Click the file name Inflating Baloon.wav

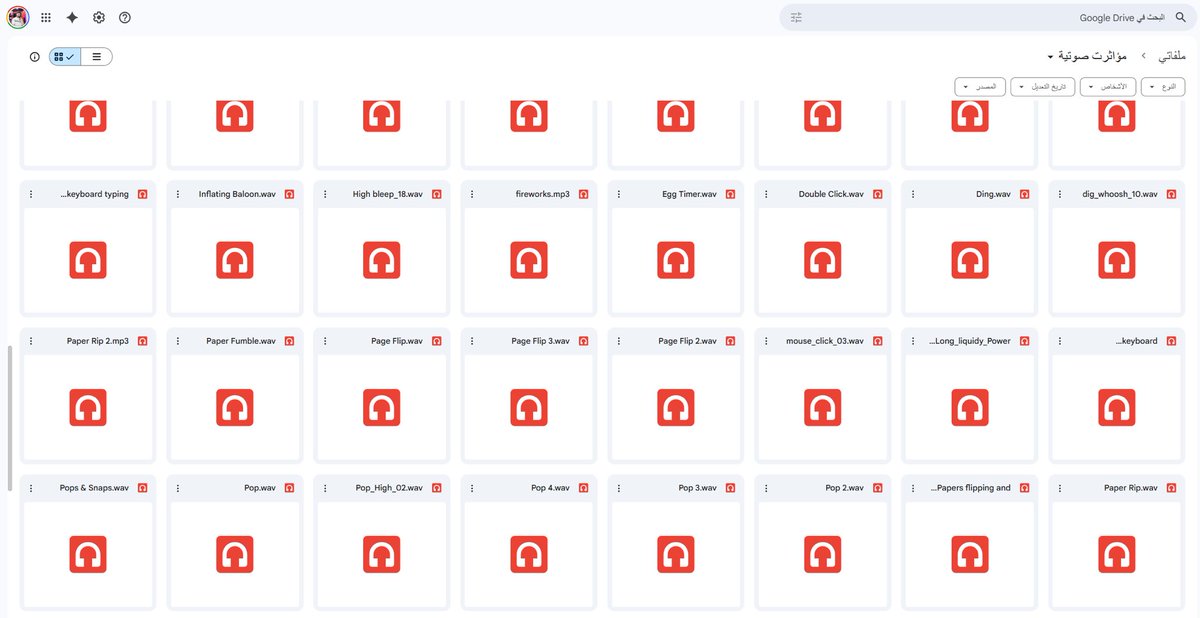click(237, 194)
